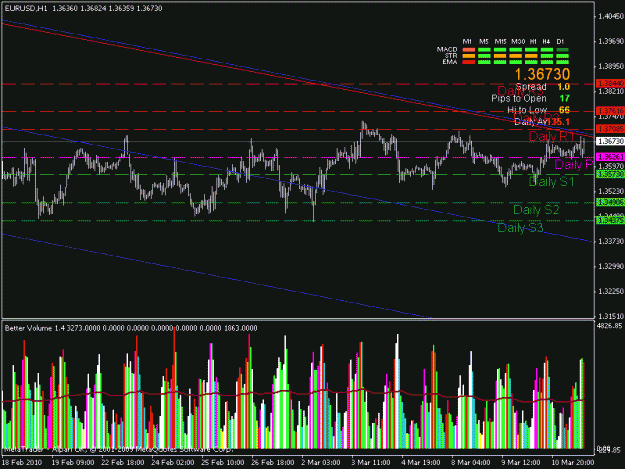Click the Hi to Low value 66
Screen dimensions: 625x469
tap(564, 110)
